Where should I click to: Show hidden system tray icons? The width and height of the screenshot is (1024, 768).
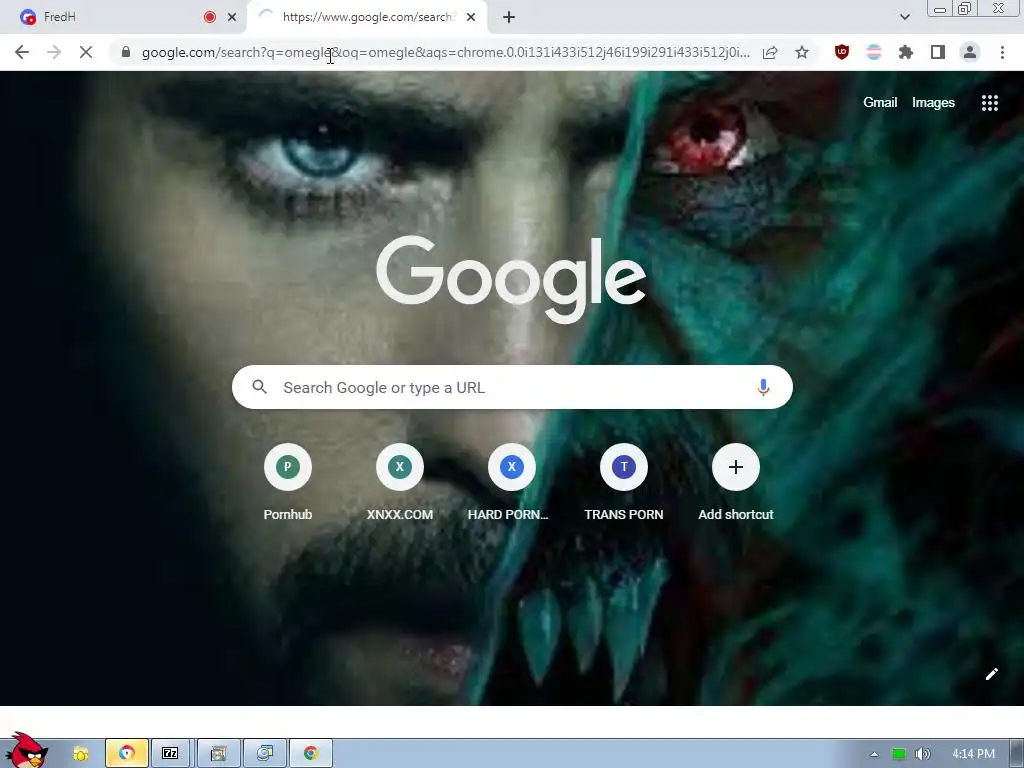point(874,754)
